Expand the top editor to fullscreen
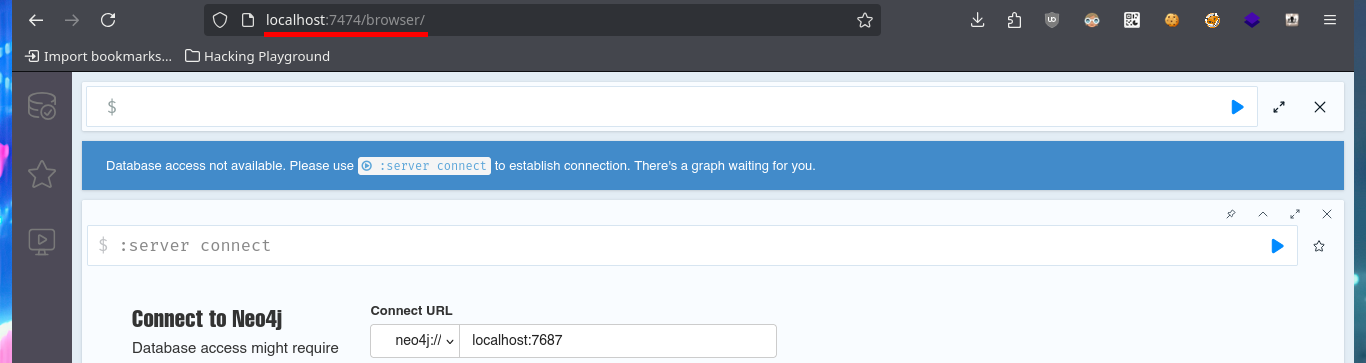 coord(1279,107)
